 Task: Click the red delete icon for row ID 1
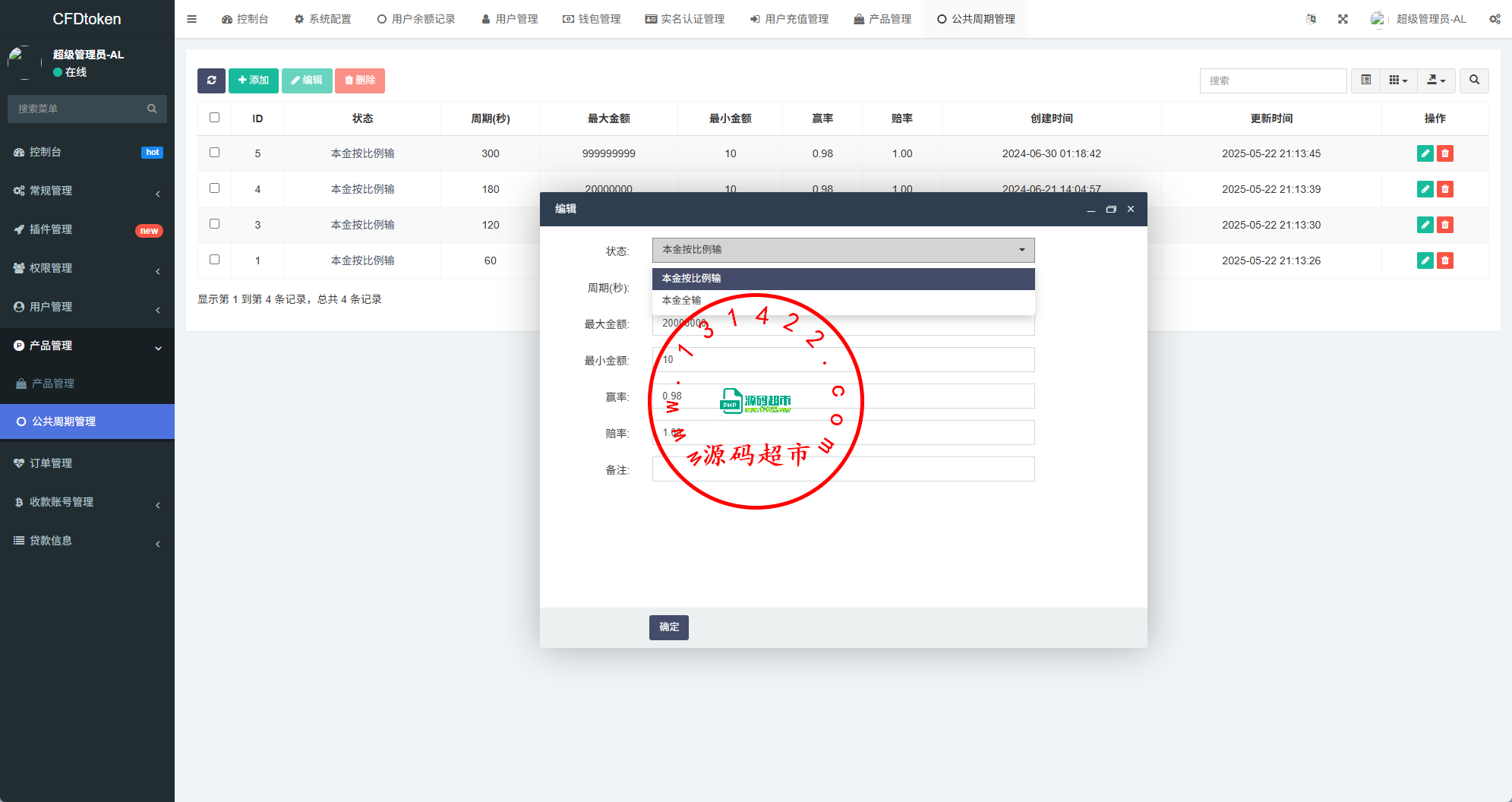pyautogui.click(x=1445, y=260)
